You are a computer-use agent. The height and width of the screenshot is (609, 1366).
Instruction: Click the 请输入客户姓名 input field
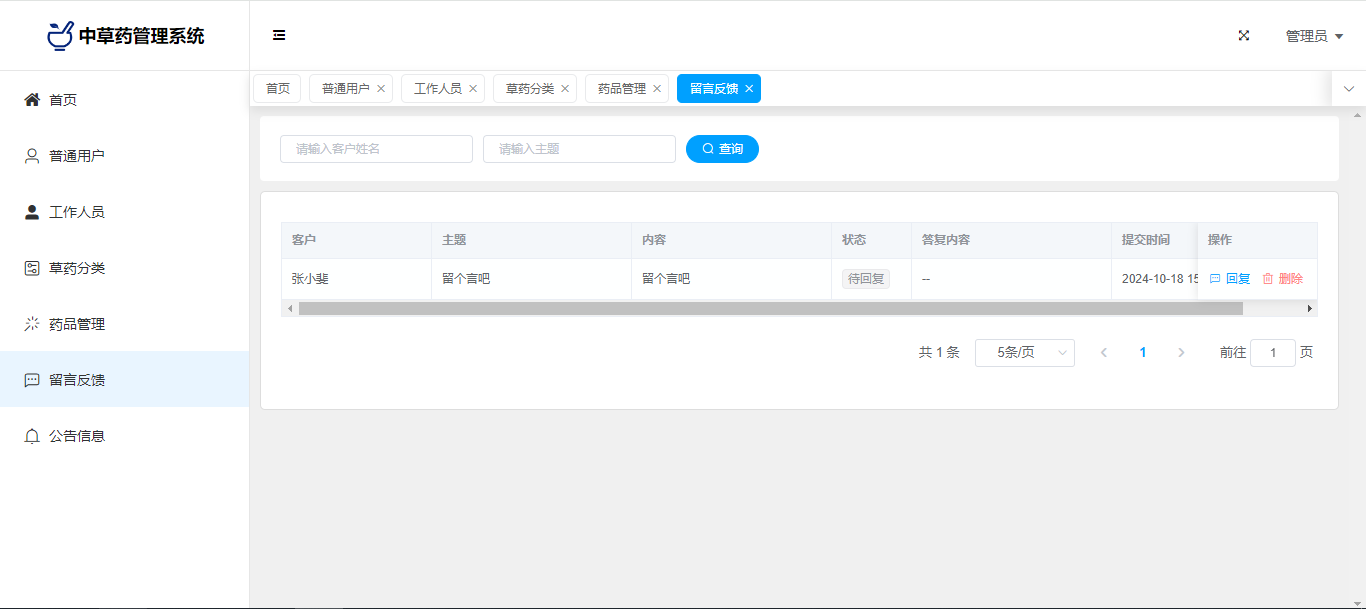point(376,149)
